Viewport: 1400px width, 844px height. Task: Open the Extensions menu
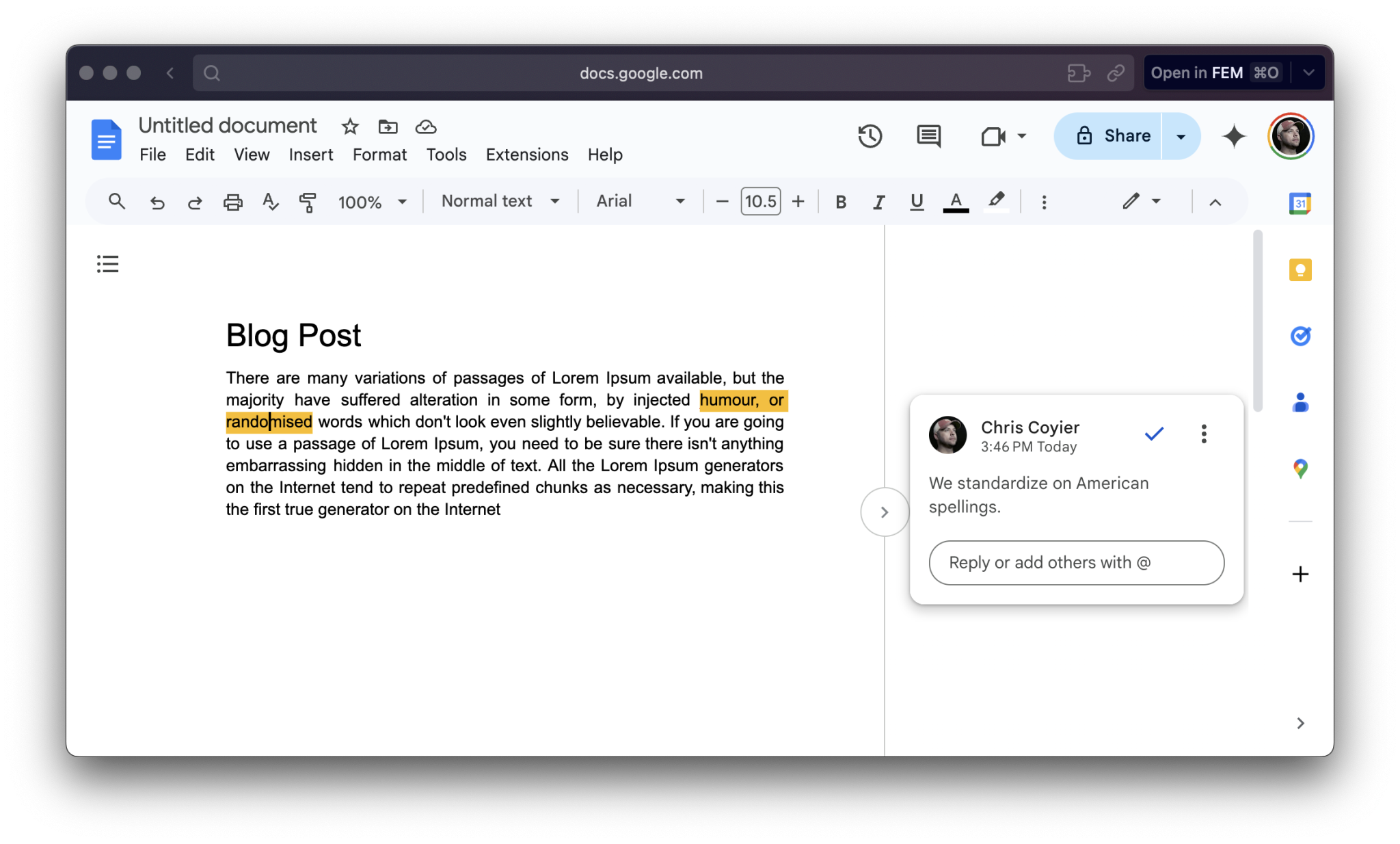526,155
